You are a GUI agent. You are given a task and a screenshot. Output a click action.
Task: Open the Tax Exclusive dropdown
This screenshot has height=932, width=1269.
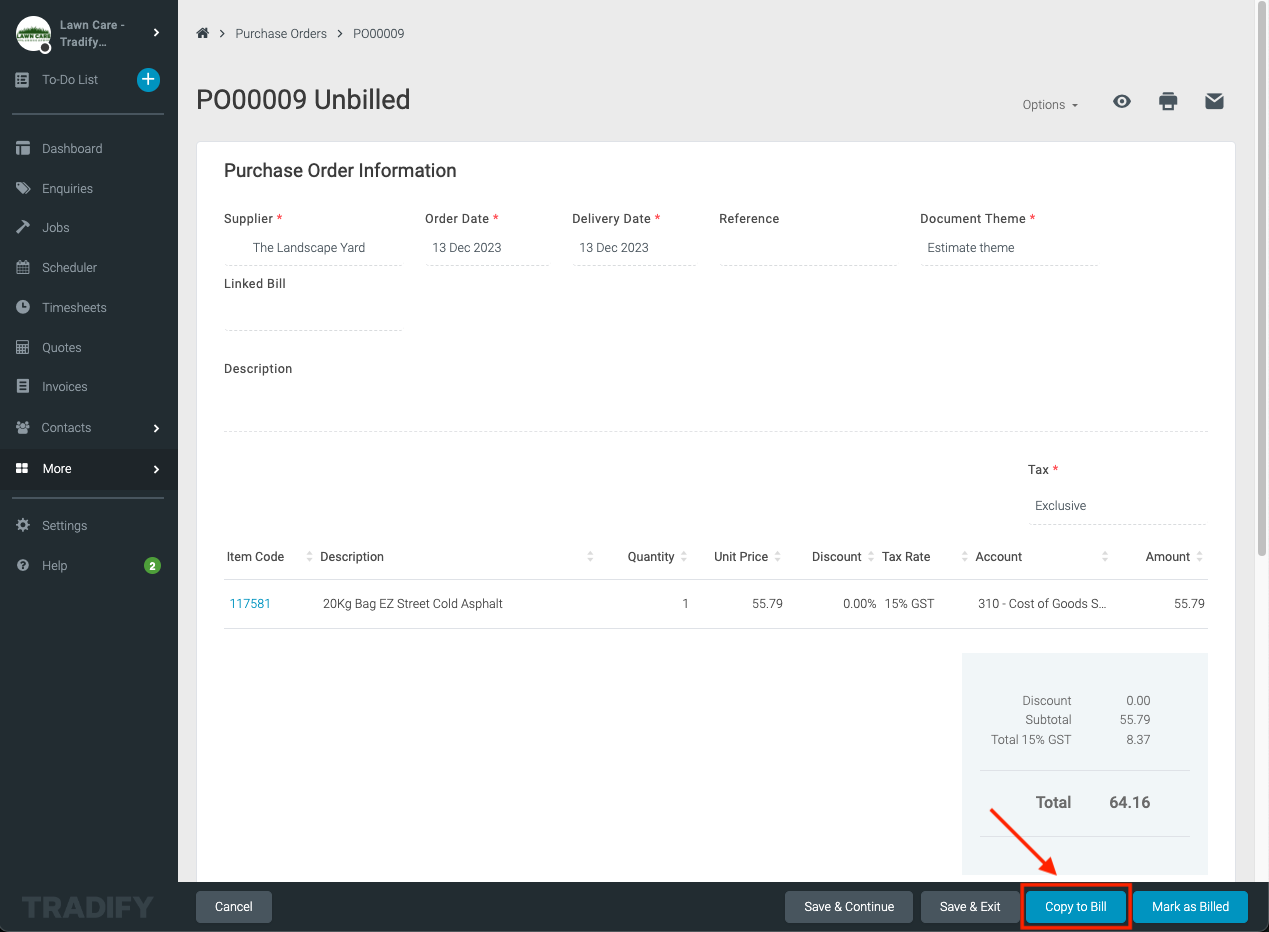(x=1117, y=506)
